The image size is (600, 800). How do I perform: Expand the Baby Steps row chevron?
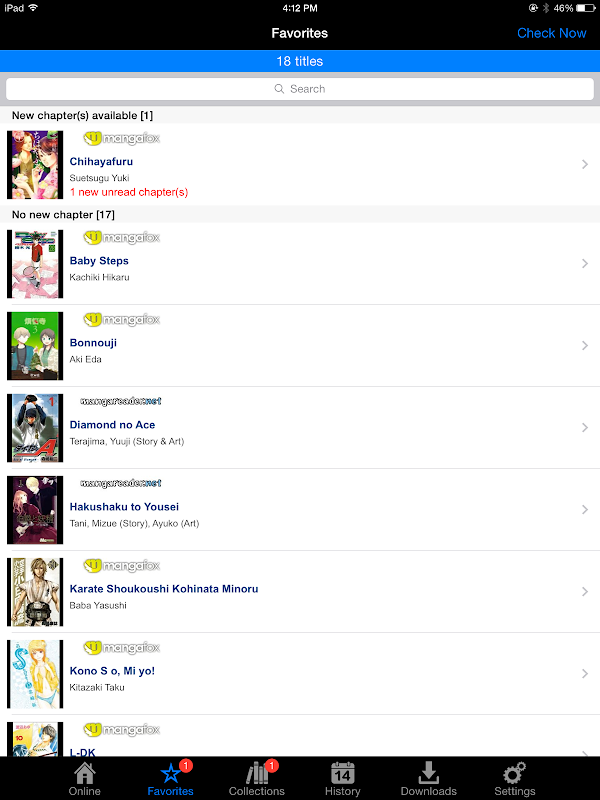[x=585, y=263]
